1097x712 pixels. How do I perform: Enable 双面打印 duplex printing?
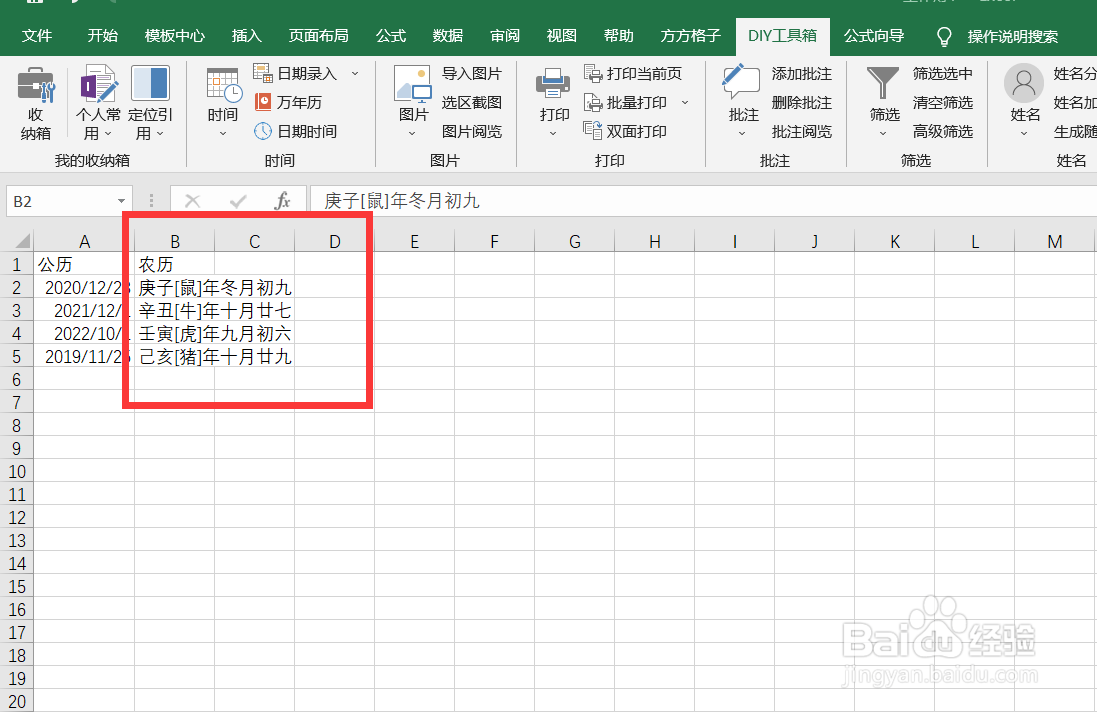coord(637,131)
